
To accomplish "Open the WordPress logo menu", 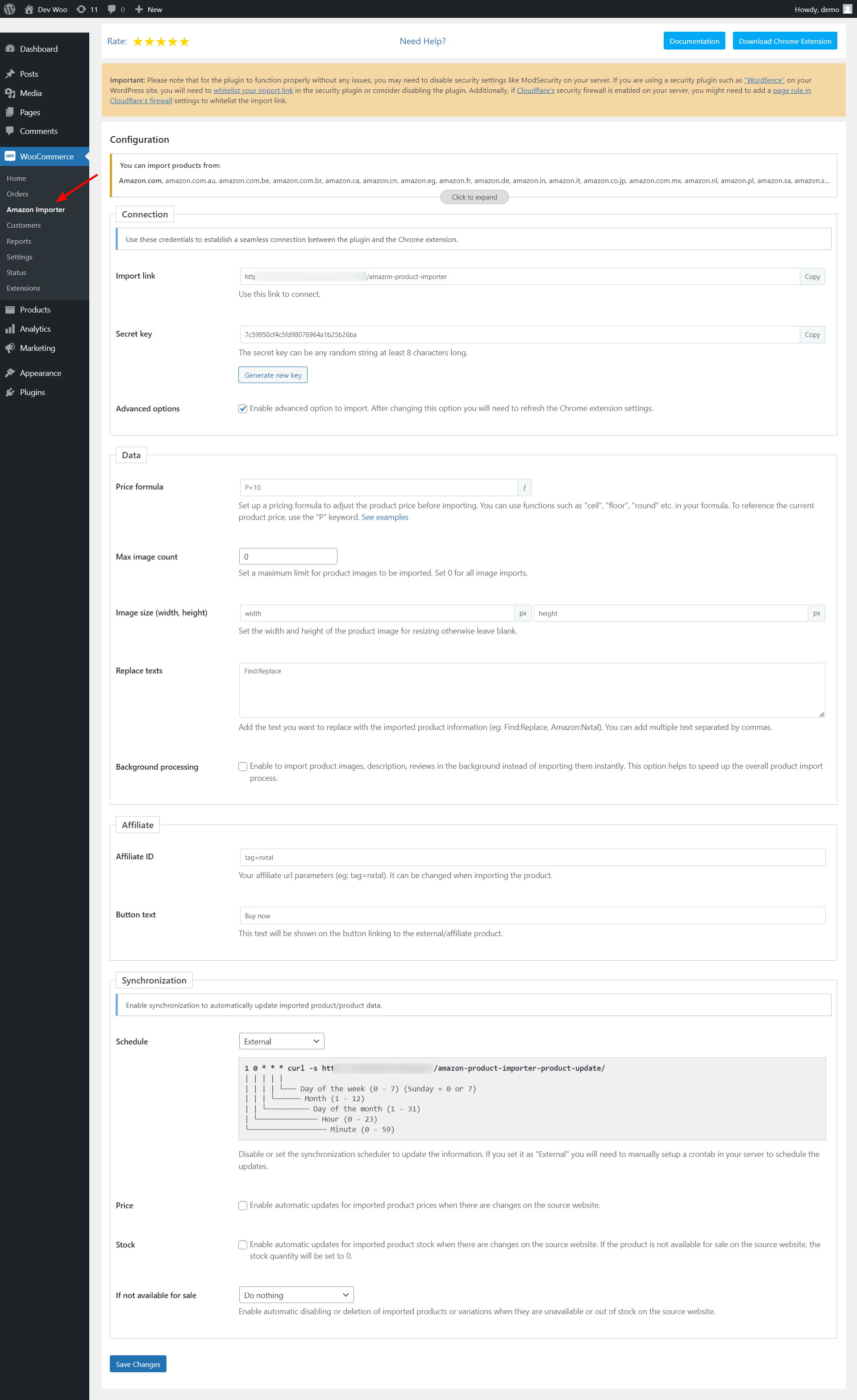I will (9, 9).
